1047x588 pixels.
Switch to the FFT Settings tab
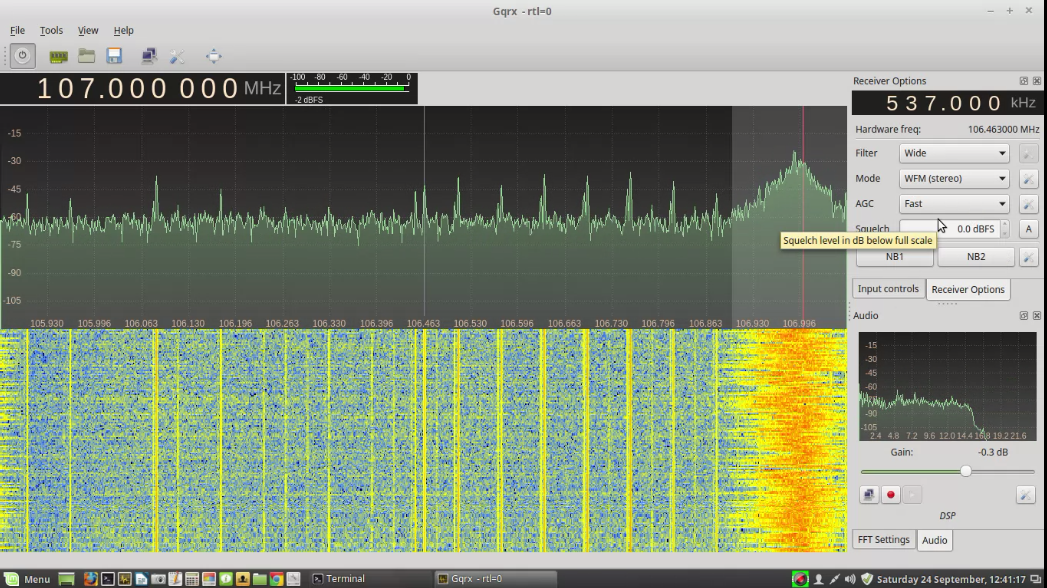point(883,540)
